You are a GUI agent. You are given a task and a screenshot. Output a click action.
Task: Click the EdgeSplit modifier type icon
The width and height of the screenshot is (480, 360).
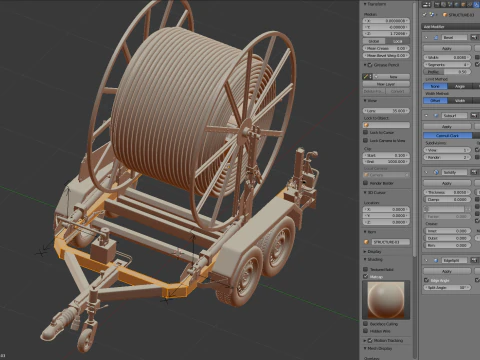click(436, 260)
